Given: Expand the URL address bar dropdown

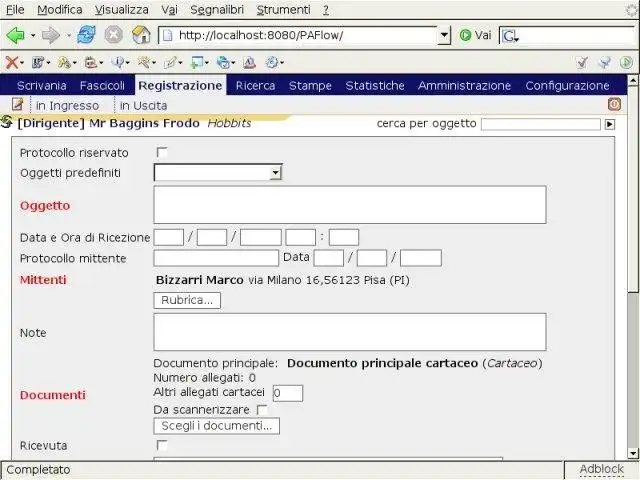Looking at the screenshot, I should [x=443, y=36].
